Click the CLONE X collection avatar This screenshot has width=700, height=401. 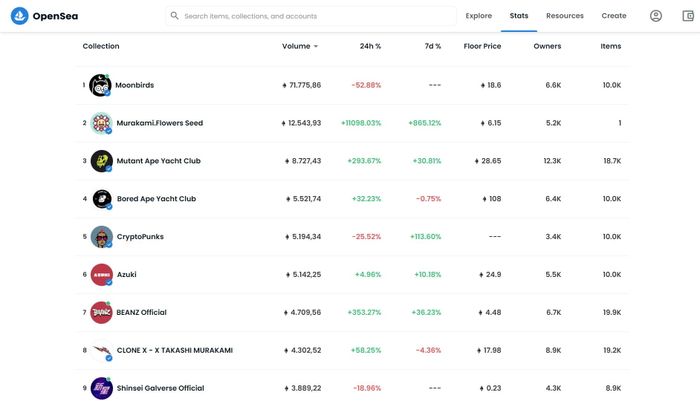(x=102, y=351)
